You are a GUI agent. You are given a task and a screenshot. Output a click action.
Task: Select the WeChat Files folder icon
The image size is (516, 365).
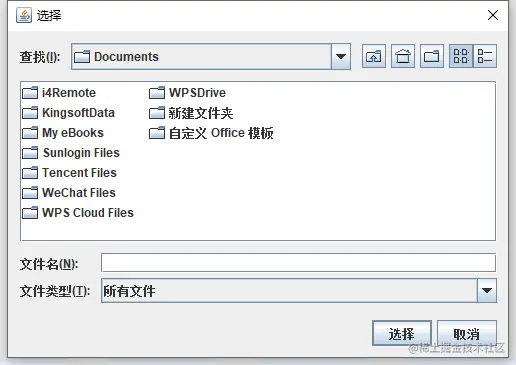click(30, 193)
